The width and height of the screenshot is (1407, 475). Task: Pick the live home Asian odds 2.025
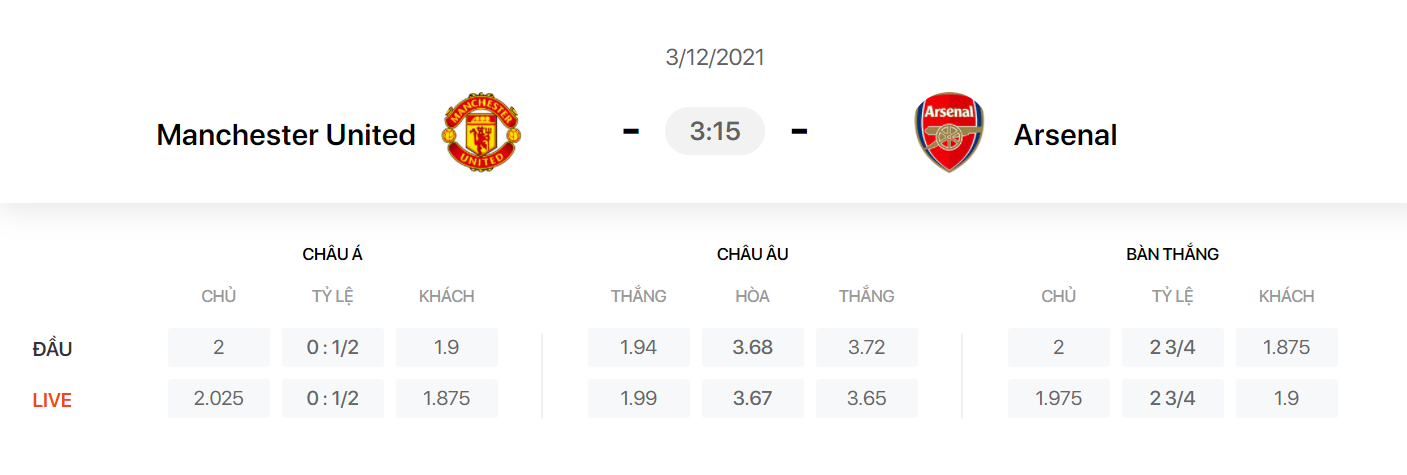[x=219, y=398]
